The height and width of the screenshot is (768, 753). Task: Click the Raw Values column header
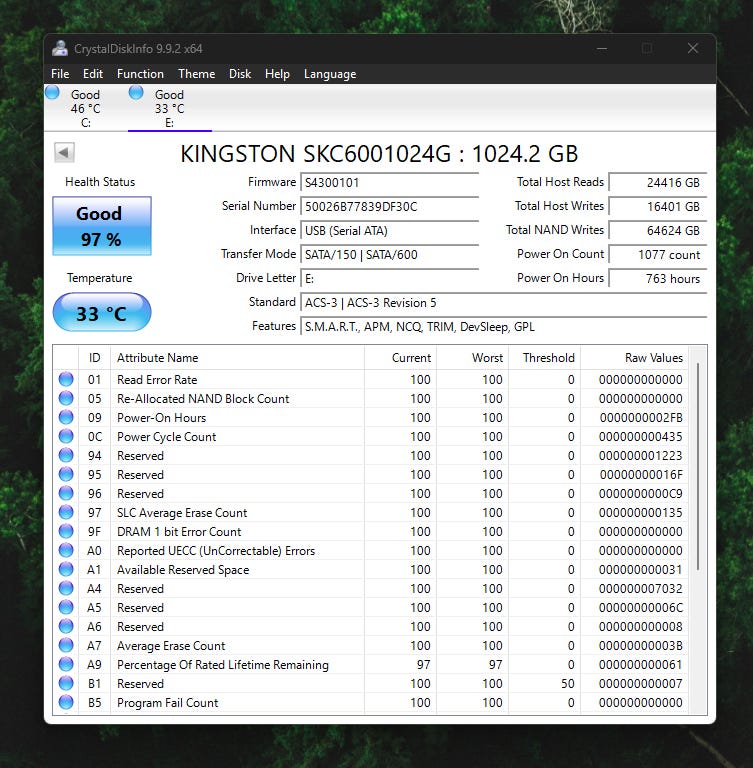tap(634, 358)
